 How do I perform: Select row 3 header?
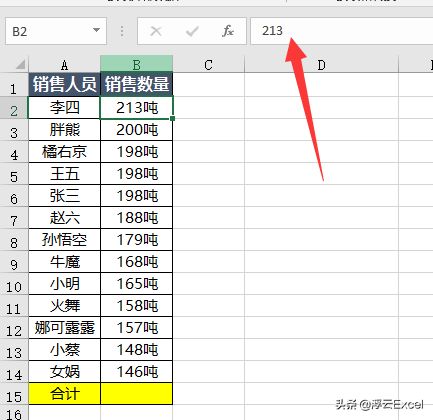[x=14, y=130]
